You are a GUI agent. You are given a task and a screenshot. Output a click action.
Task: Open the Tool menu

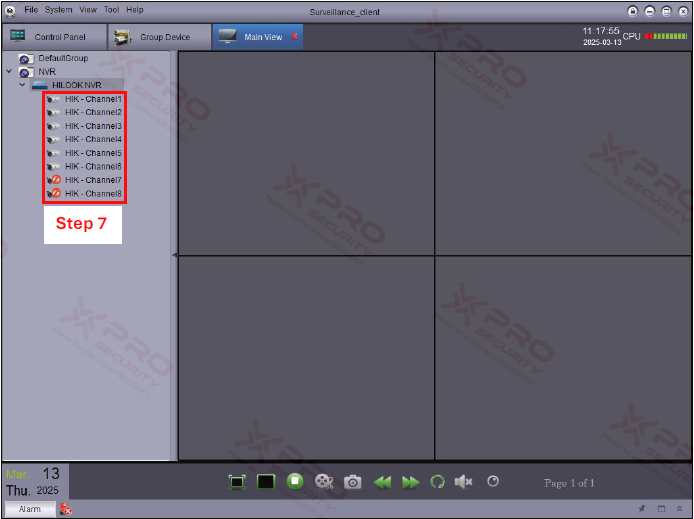pos(112,10)
